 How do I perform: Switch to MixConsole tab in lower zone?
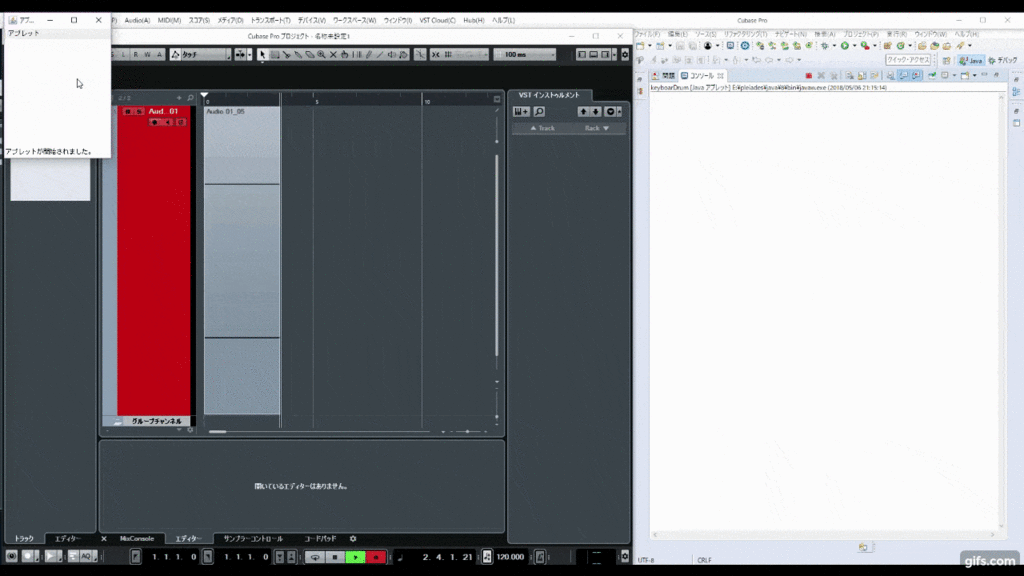pyautogui.click(x=136, y=539)
